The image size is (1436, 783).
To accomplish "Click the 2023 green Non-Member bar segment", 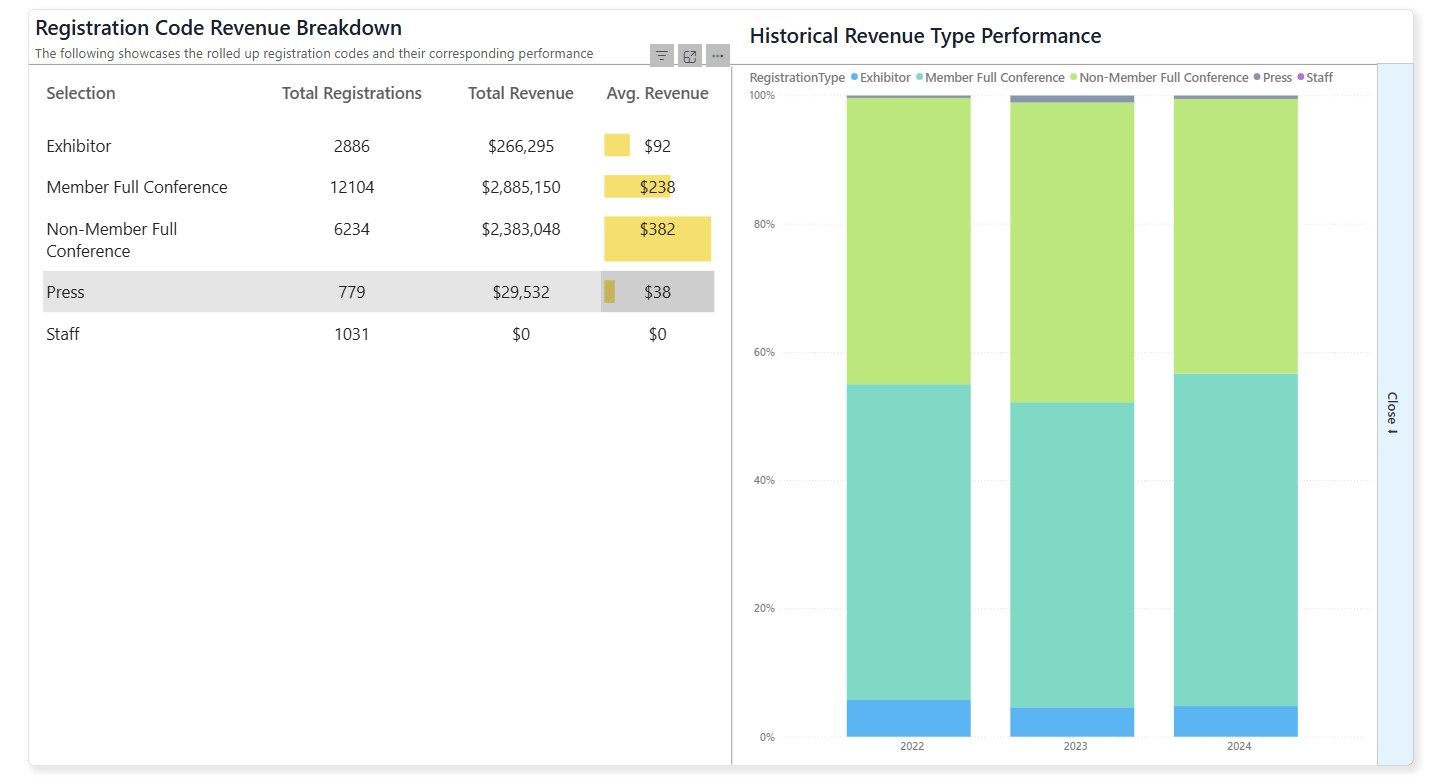I will tap(1072, 252).
